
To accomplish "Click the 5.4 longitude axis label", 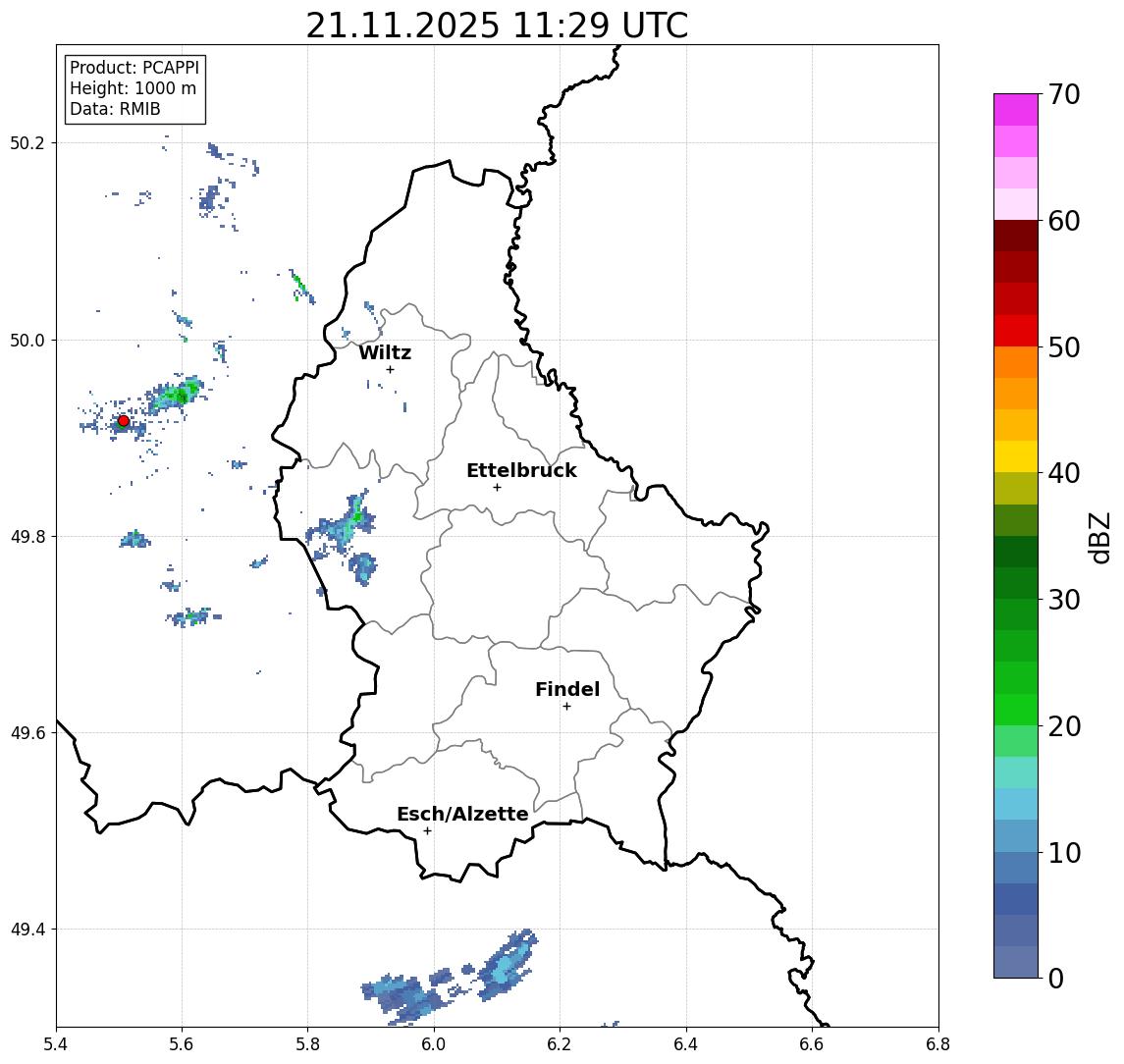I will point(56,1044).
